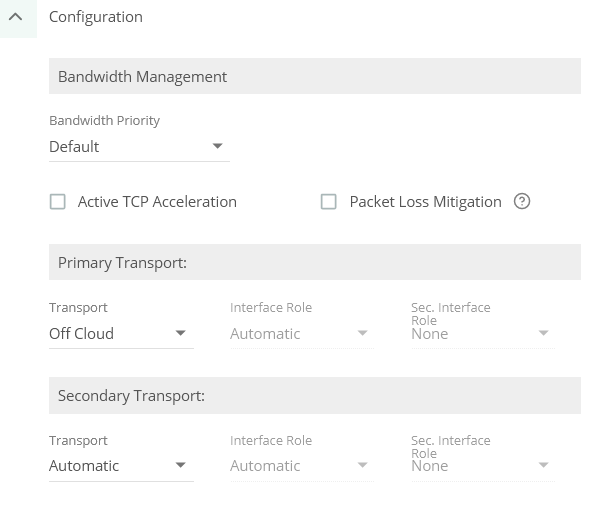Click the Bandwidth Management header bar
592x508 pixels.
click(315, 76)
